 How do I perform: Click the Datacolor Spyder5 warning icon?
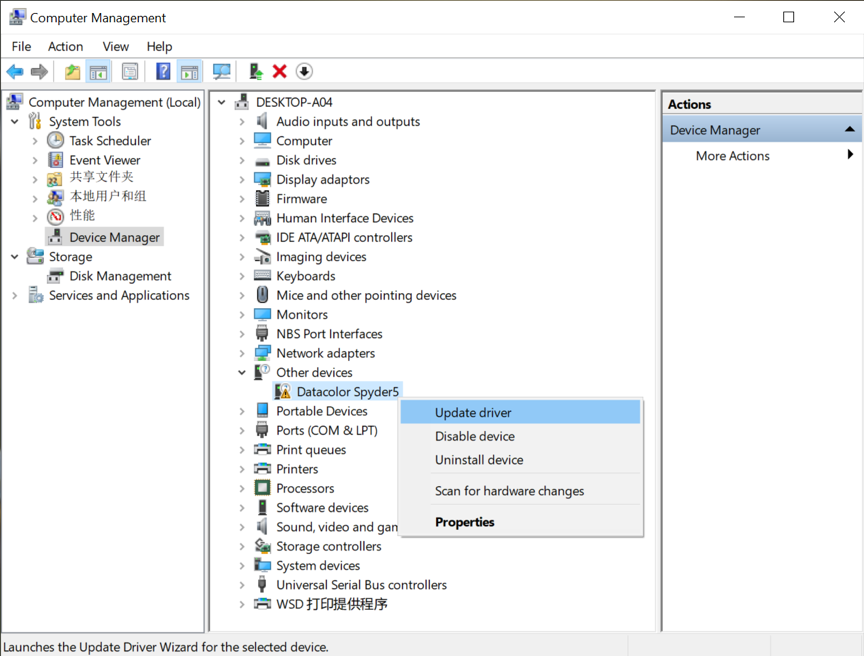tap(283, 392)
